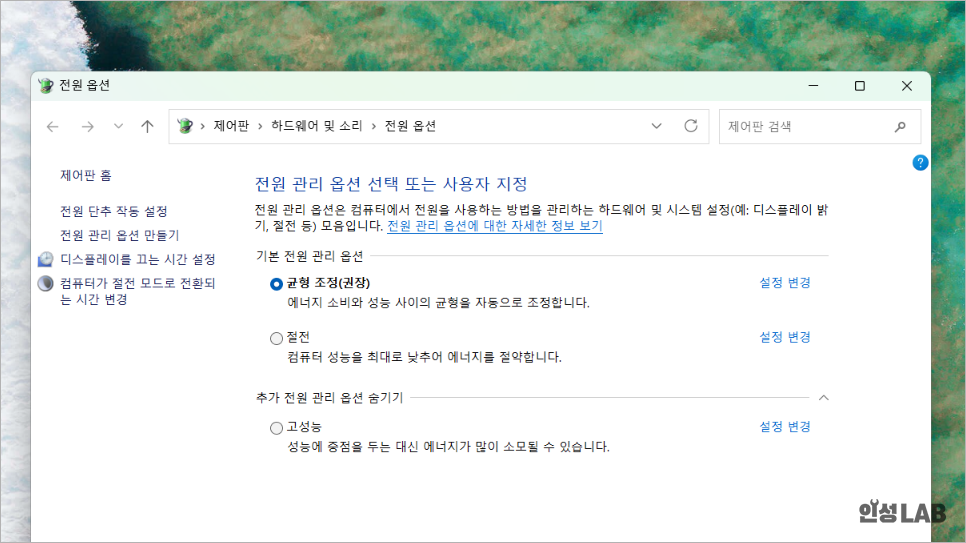Click 기본 전원 관리 옵션 section label
The width and height of the screenshot is (966, 543).
pyautogui.click(x=310, y=256)
